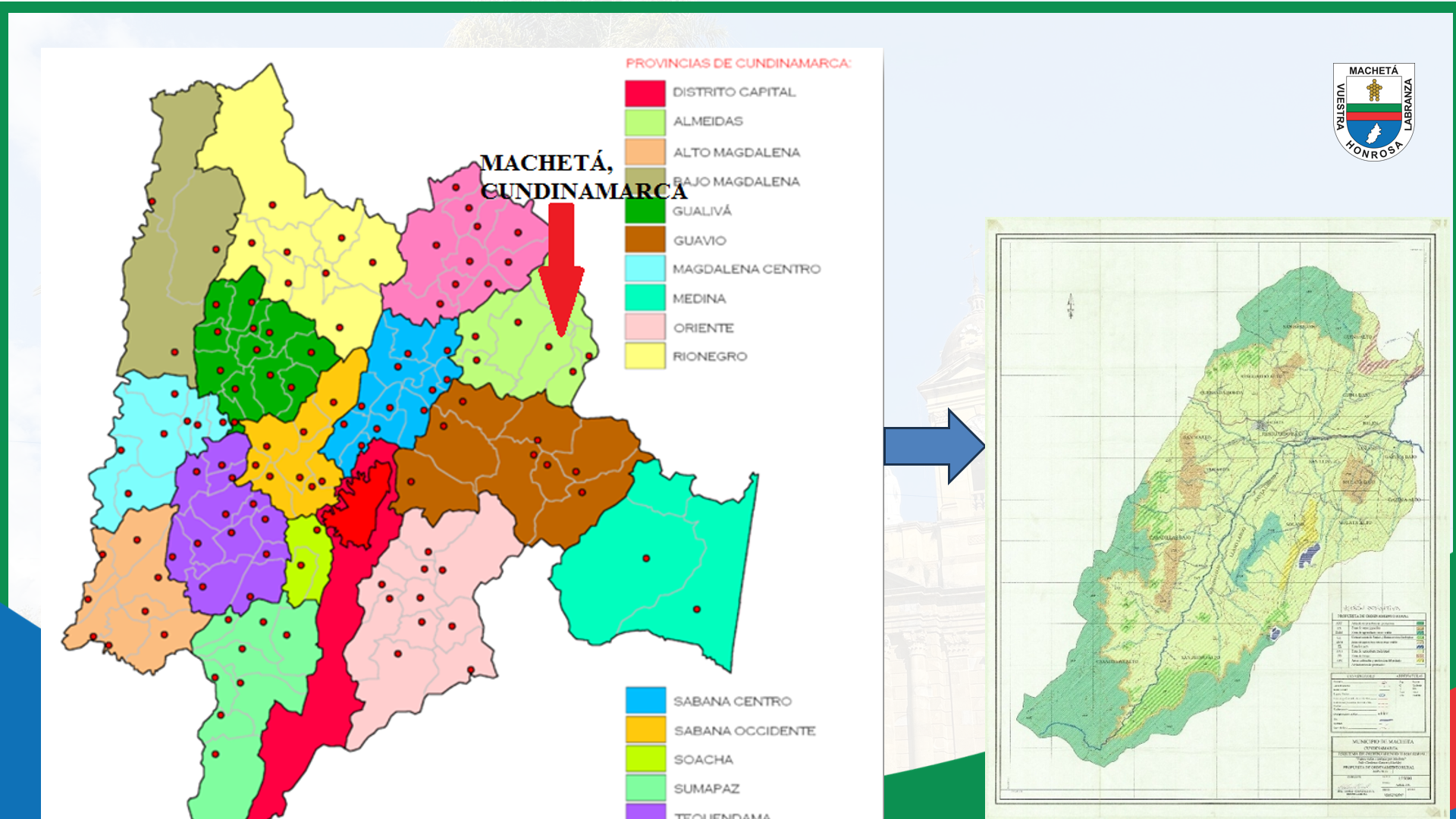Click the Machetá municipality zoning map image
This screenshot has width=1456, height=819.
coord(1216,518)
